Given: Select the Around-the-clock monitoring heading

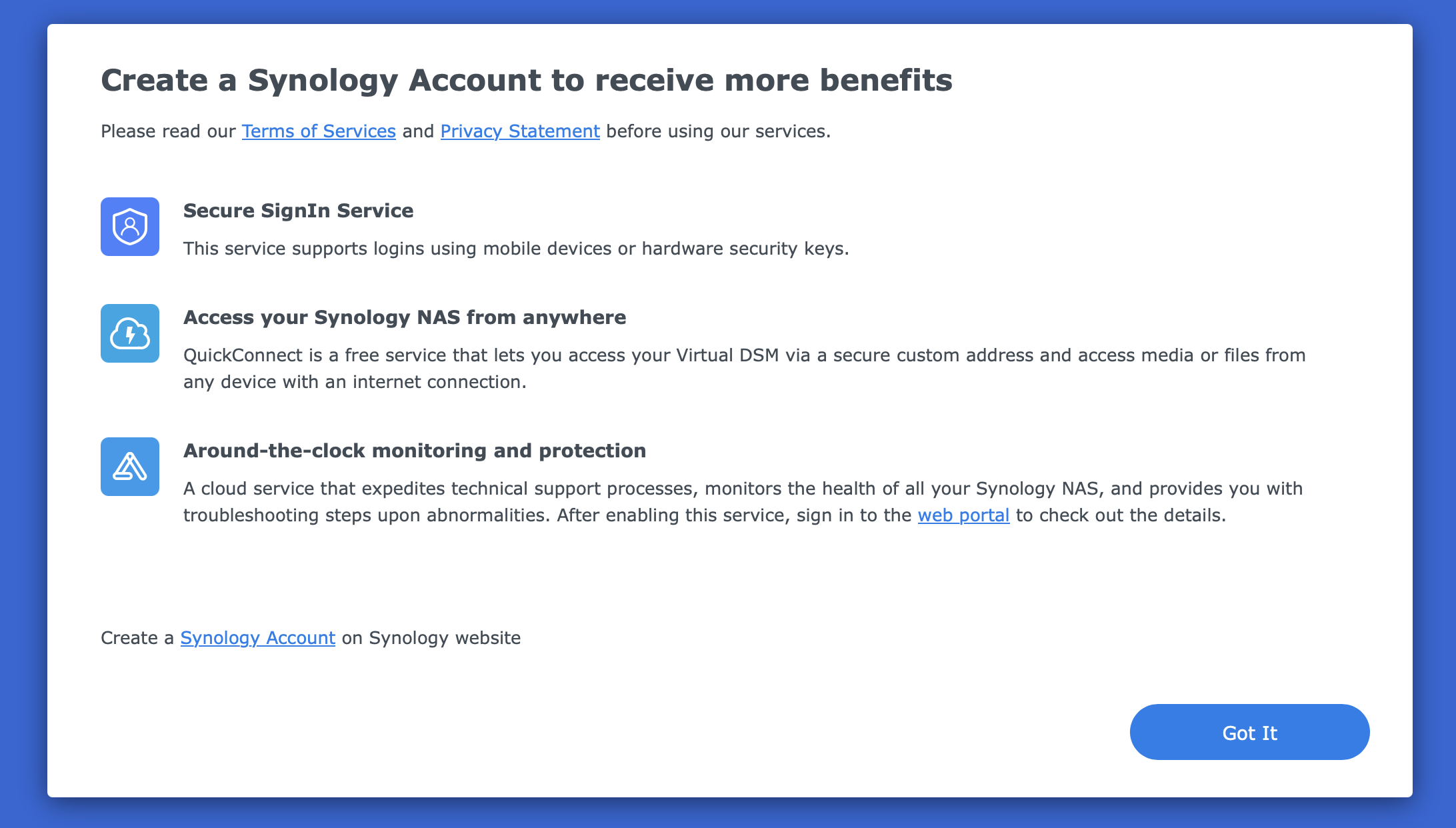Looking at the screenshot, I should [x=414, y=451].
